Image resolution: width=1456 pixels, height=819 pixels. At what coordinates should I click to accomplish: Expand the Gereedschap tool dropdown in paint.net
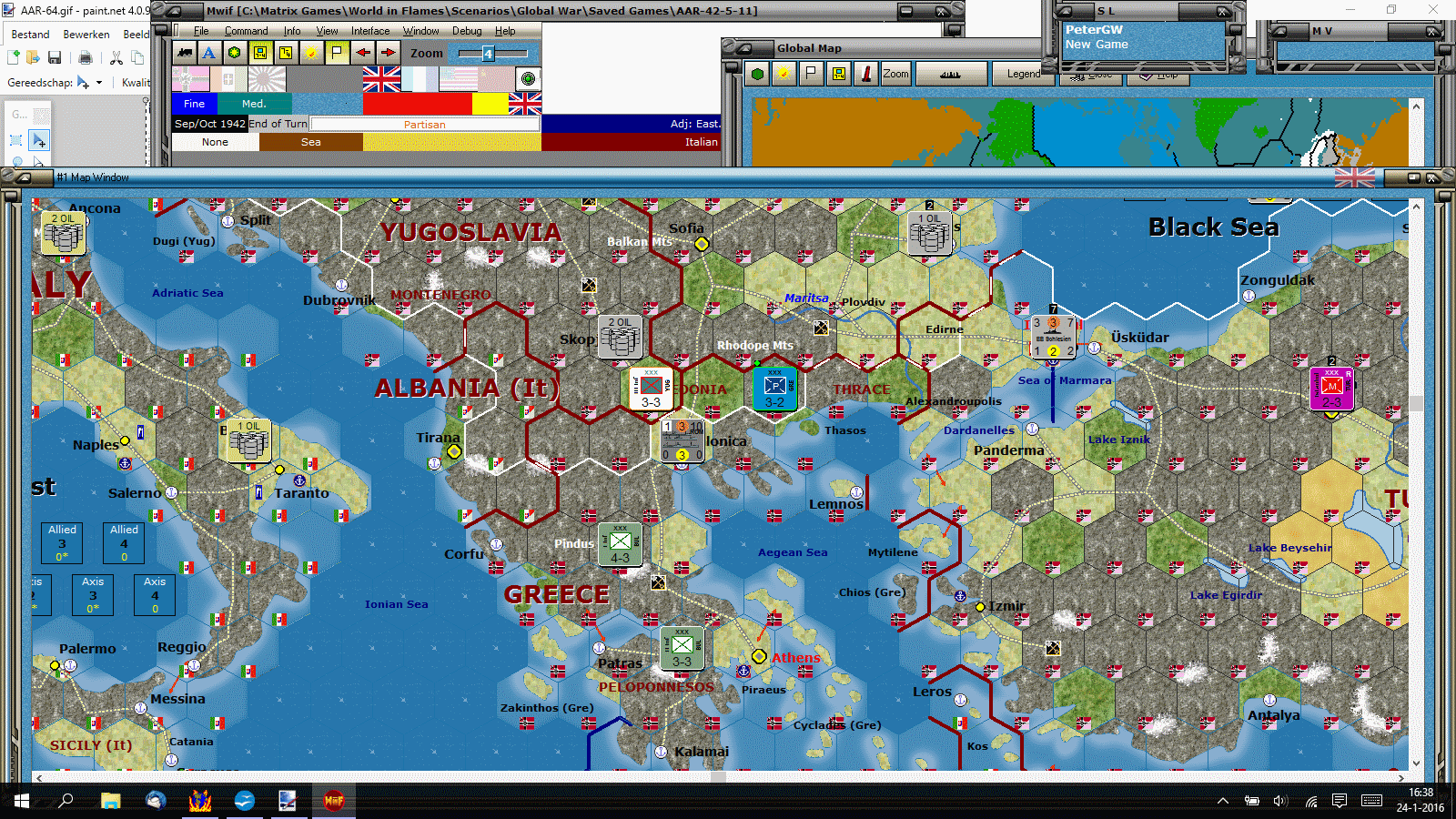[x=99, y=83]
